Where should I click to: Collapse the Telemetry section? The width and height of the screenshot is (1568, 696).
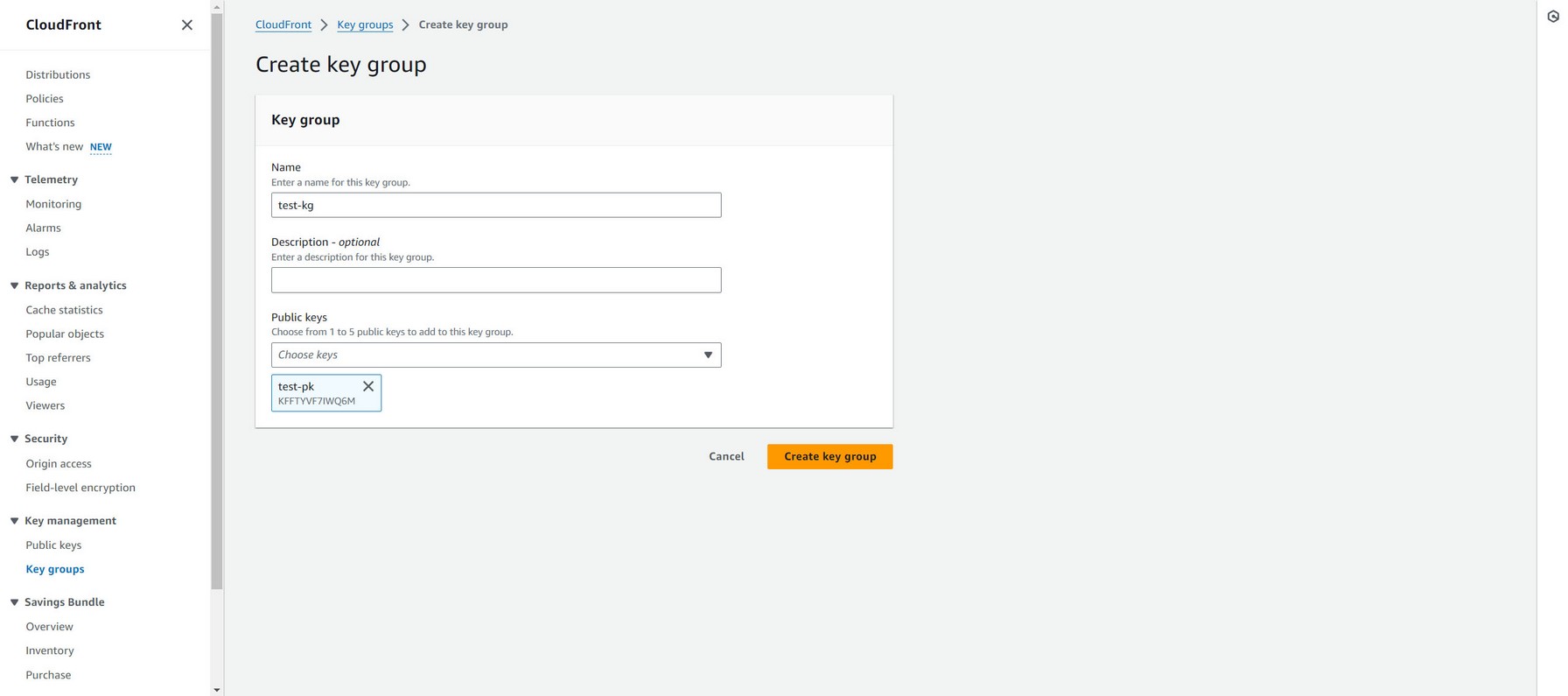coord(15,179)
